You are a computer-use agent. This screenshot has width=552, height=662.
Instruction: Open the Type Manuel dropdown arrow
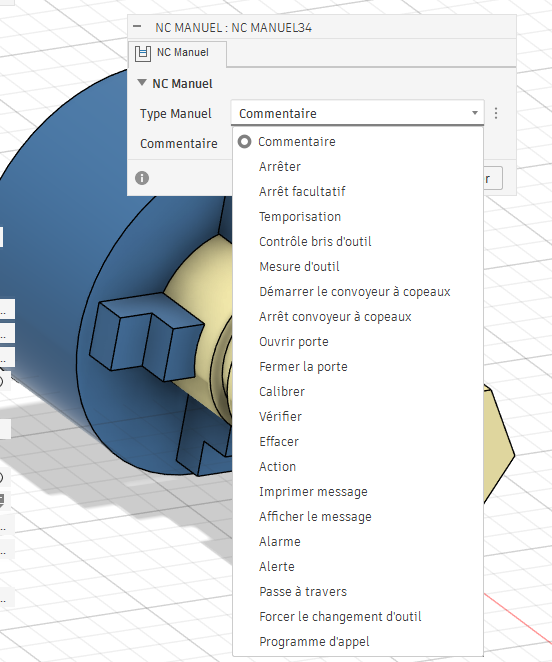click(x=475, y=113)
